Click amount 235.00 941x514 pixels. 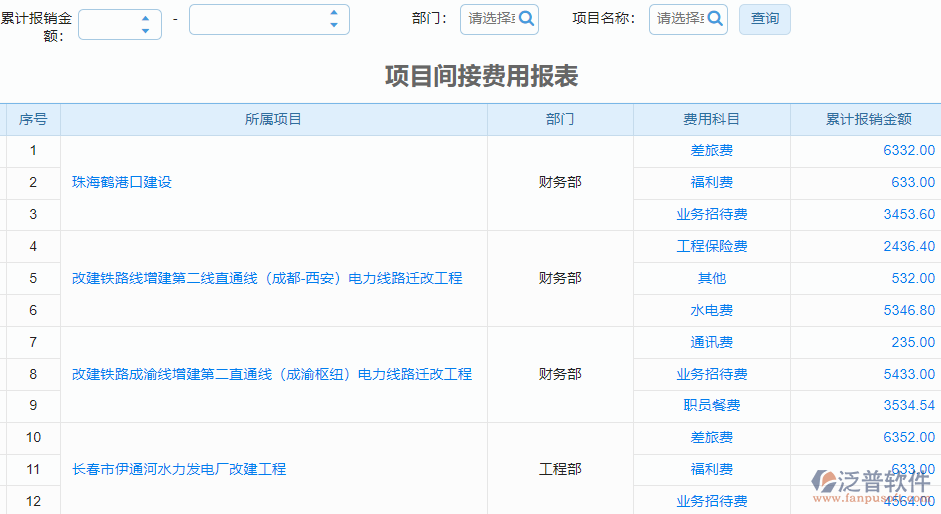(x=913, y=342)
